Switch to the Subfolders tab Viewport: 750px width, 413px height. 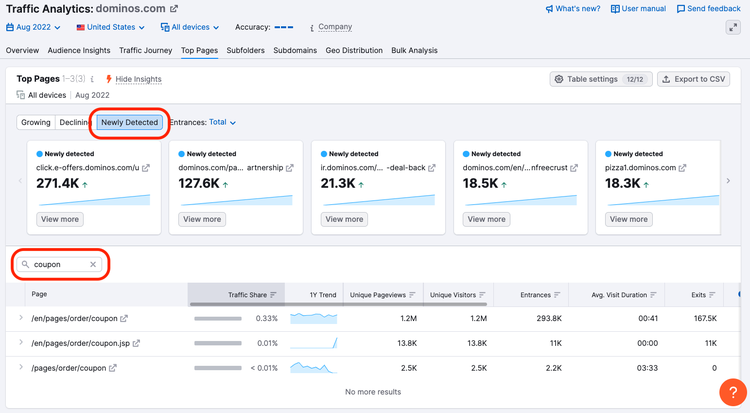coord(245,50)
